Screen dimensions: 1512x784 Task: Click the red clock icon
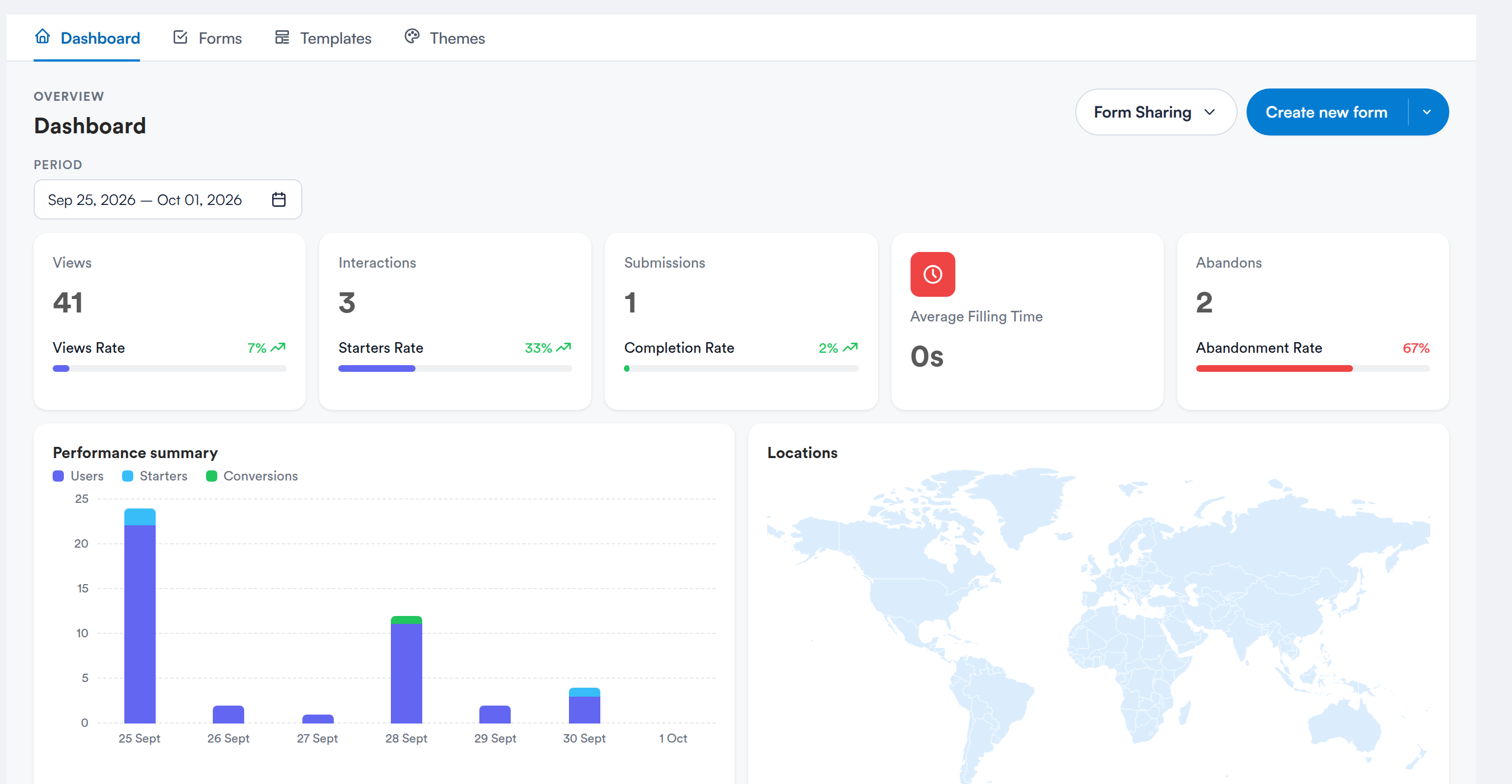pos(932,274)
